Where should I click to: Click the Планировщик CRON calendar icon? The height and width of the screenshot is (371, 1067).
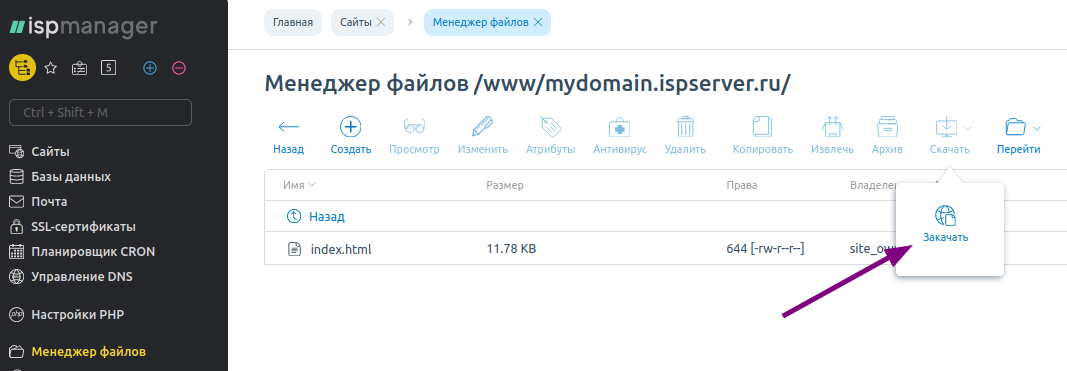(x=16, y=252)
